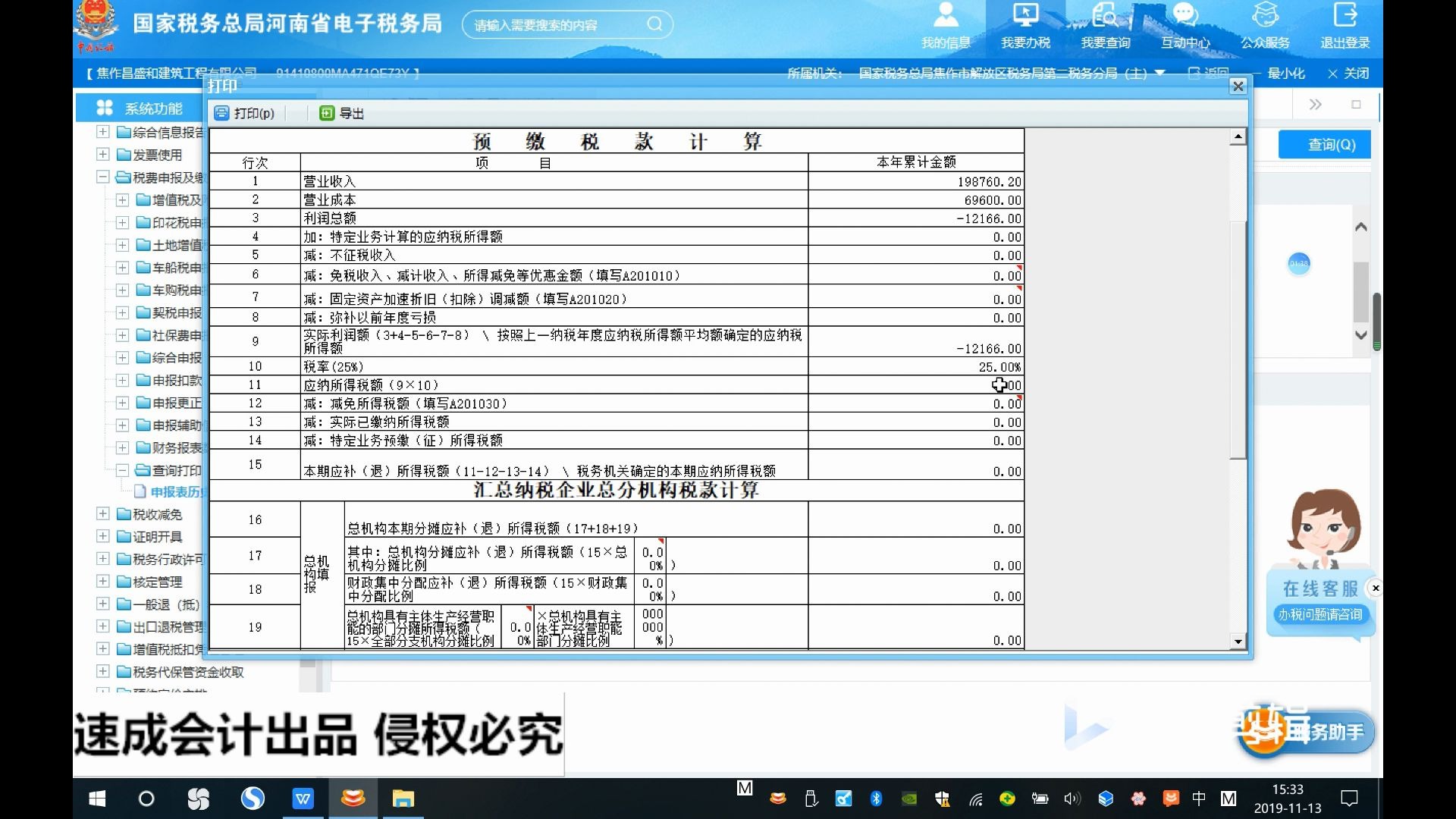Click 关闭 link in header bar
The height and width of the screenshot is (819, 1456).
point(1348,74)
